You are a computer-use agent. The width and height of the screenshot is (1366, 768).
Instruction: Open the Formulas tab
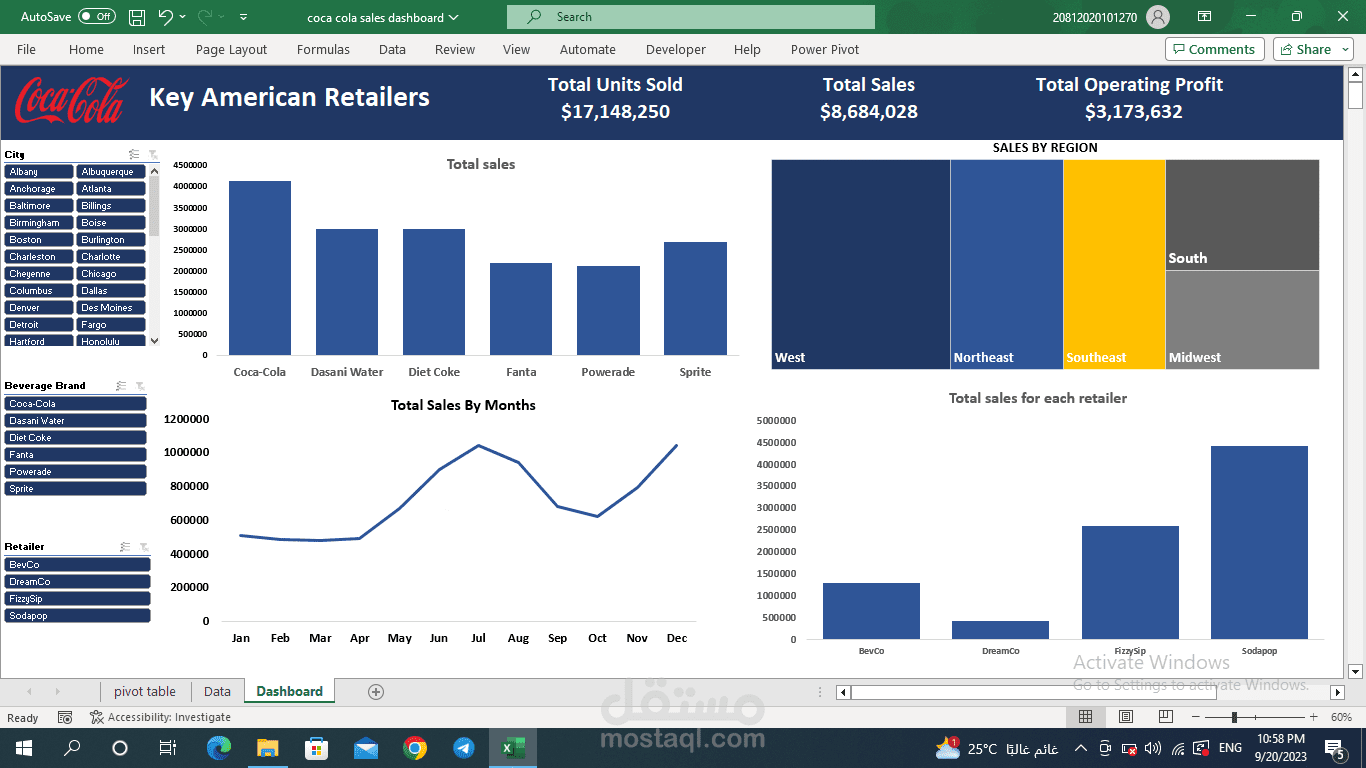[323, 49]
